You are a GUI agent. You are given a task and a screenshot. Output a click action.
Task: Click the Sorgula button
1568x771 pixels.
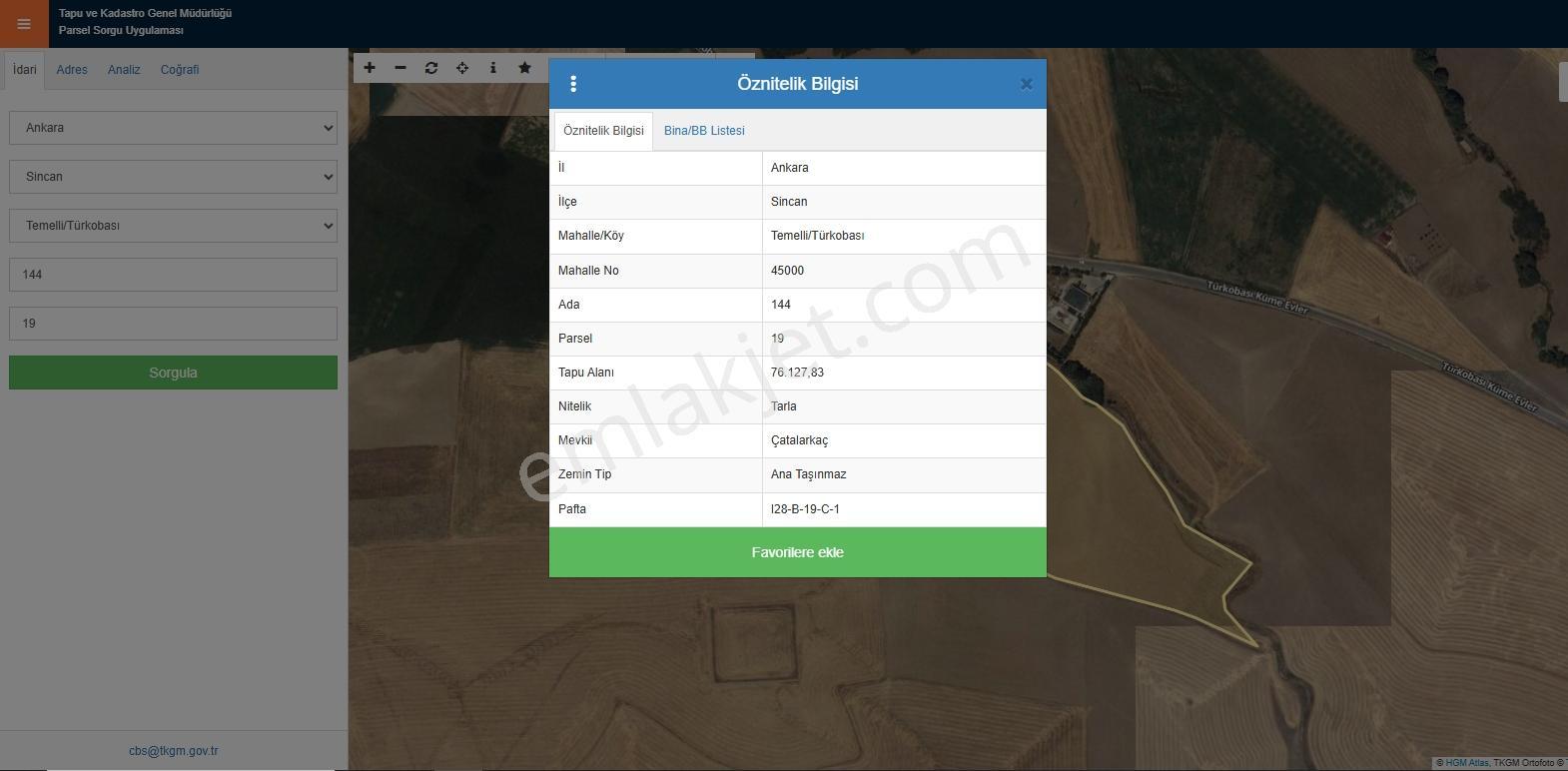coord(173,373)
